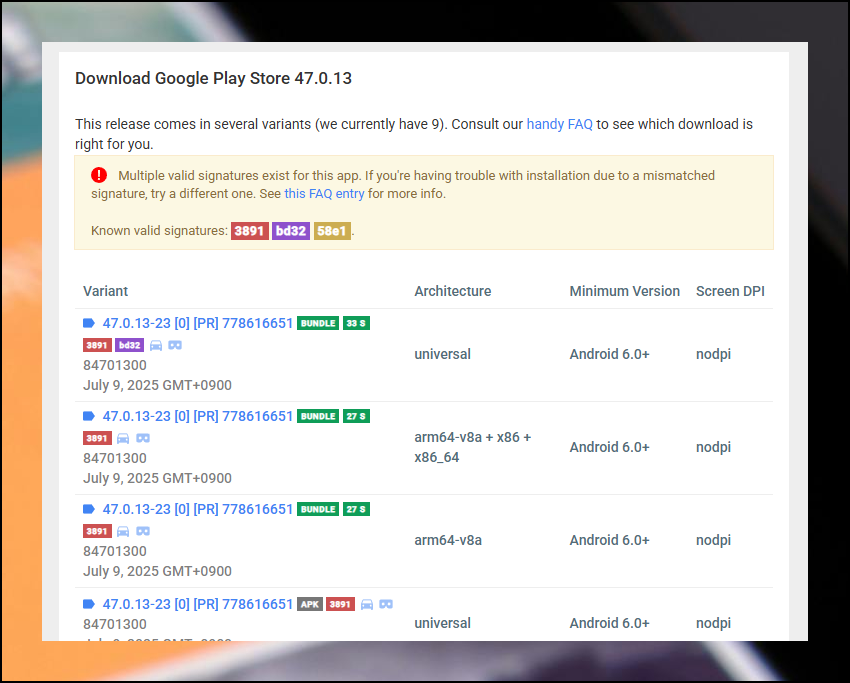Click the Variant column header

(x=105, y=291)
